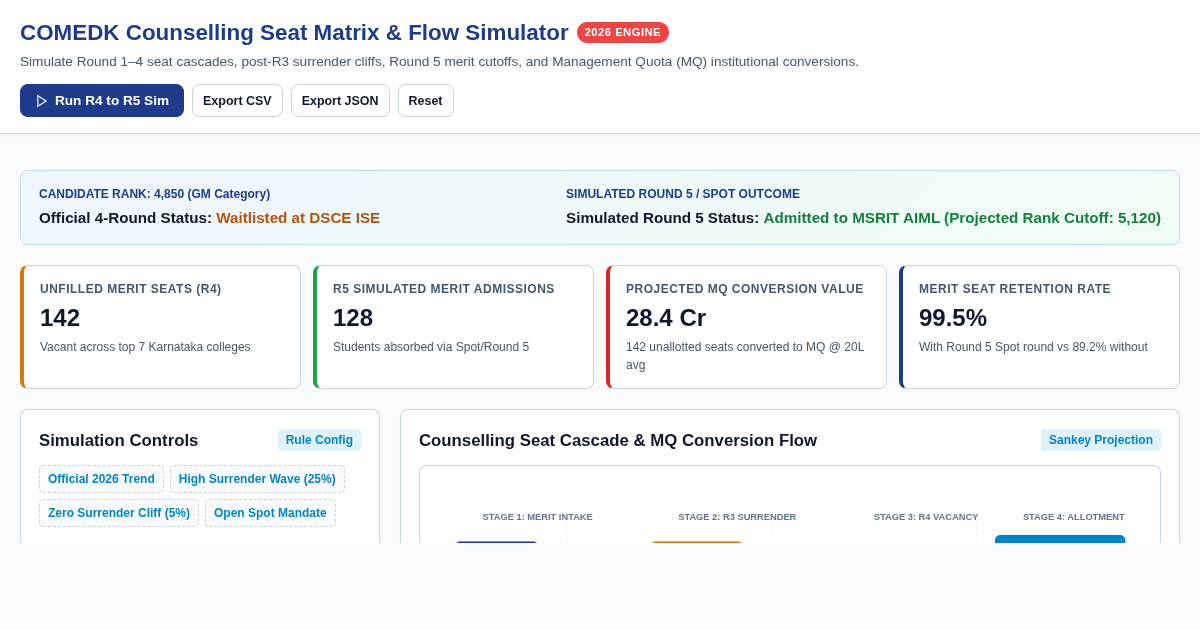Viewport: 1200px width, 630px height.
Task: Click the 128 merit admissions value
Action: (x=353, y=318)
